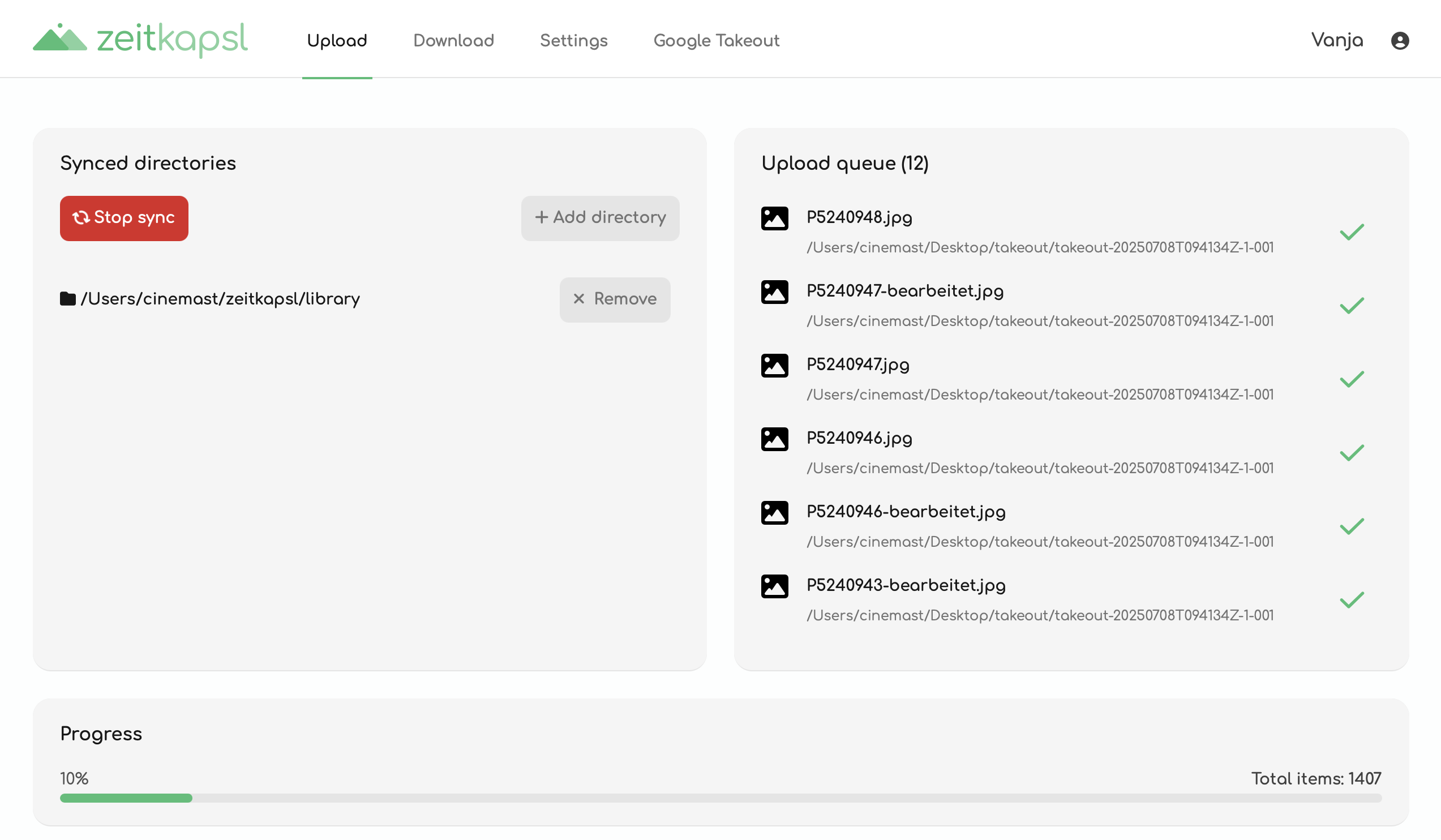Viewport: 1441px width, 840px height.
Task: Click green checkmark of P5240946.jpg
Action: tap(1352, 453)
